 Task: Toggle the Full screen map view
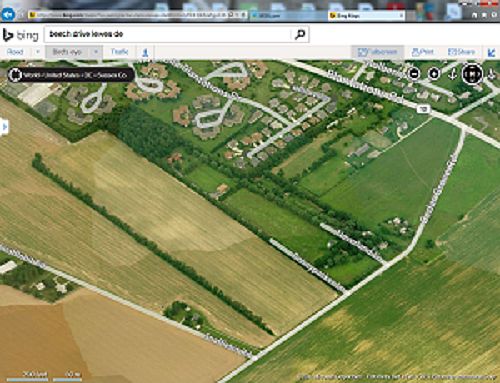click(x=377, y=52)
